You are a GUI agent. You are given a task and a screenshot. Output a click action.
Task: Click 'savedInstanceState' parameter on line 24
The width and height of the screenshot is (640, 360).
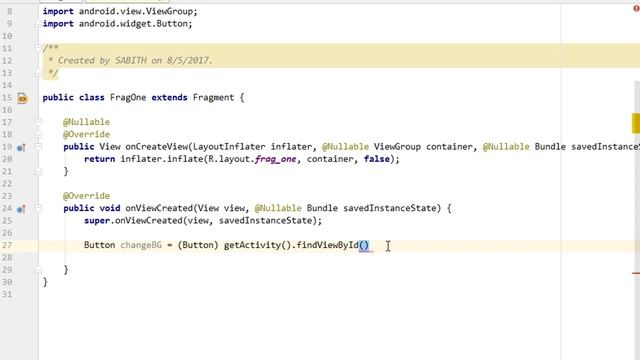[389, 209]
